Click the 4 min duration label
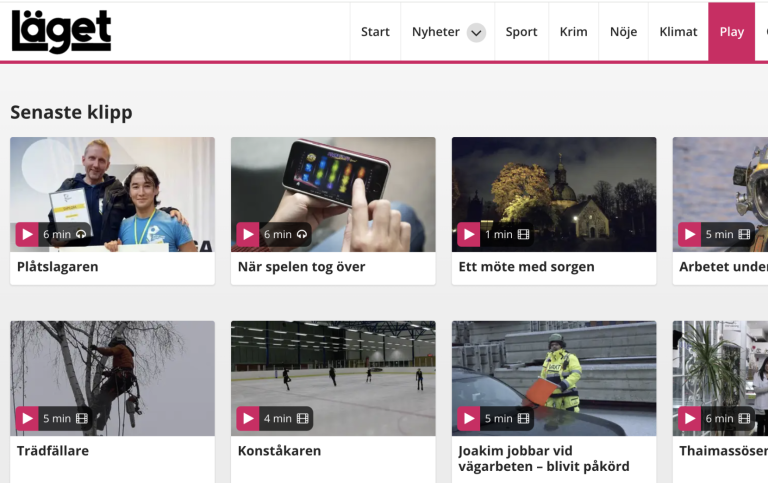The image size is (768, 483). coord(278,419)
